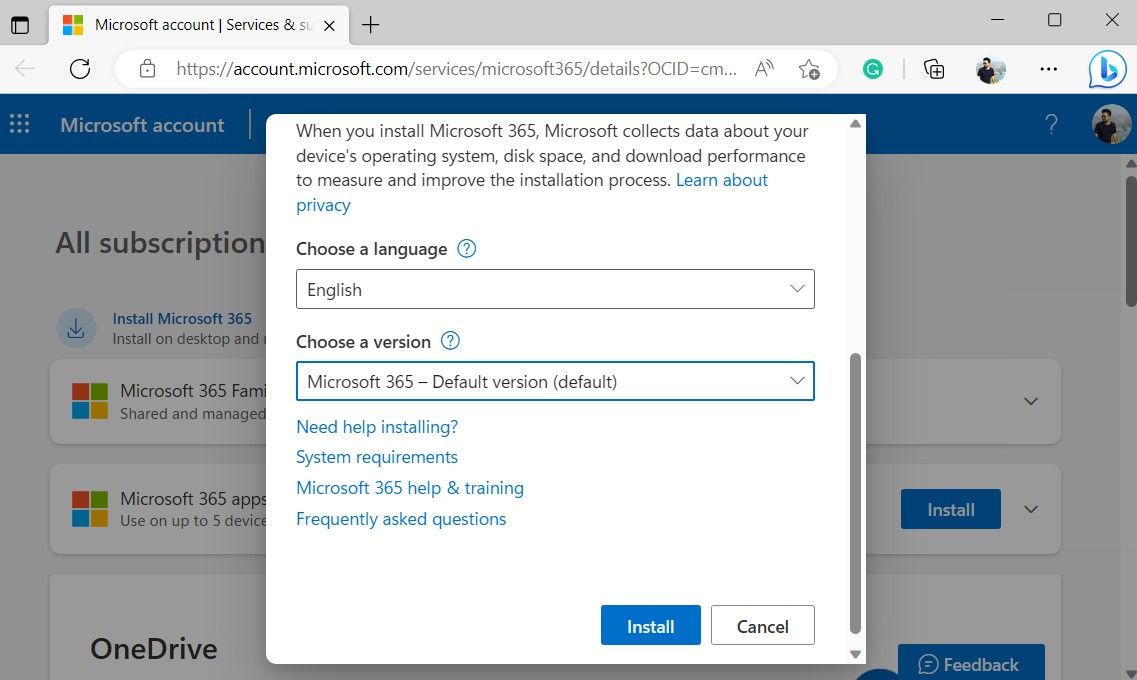Open Learn about privacy link

pyautogui.click(x=532, y=192)
